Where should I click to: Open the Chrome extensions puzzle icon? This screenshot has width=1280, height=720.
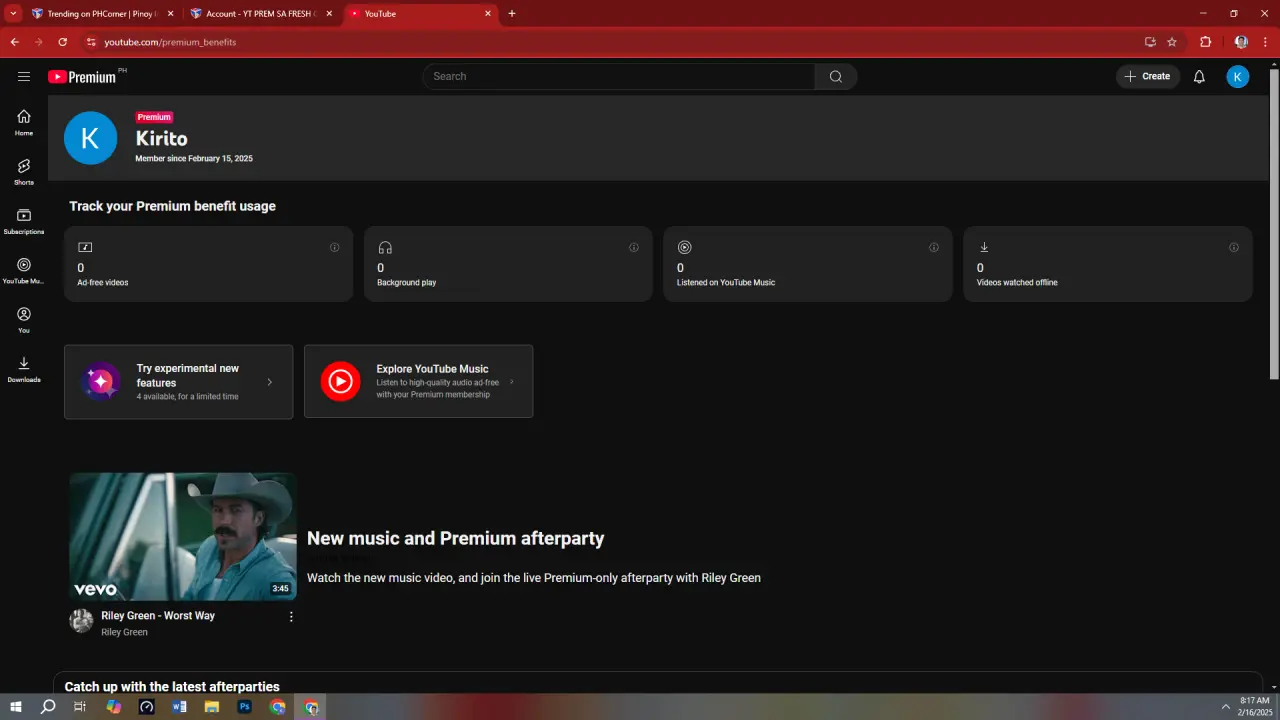click(1205, 42)
